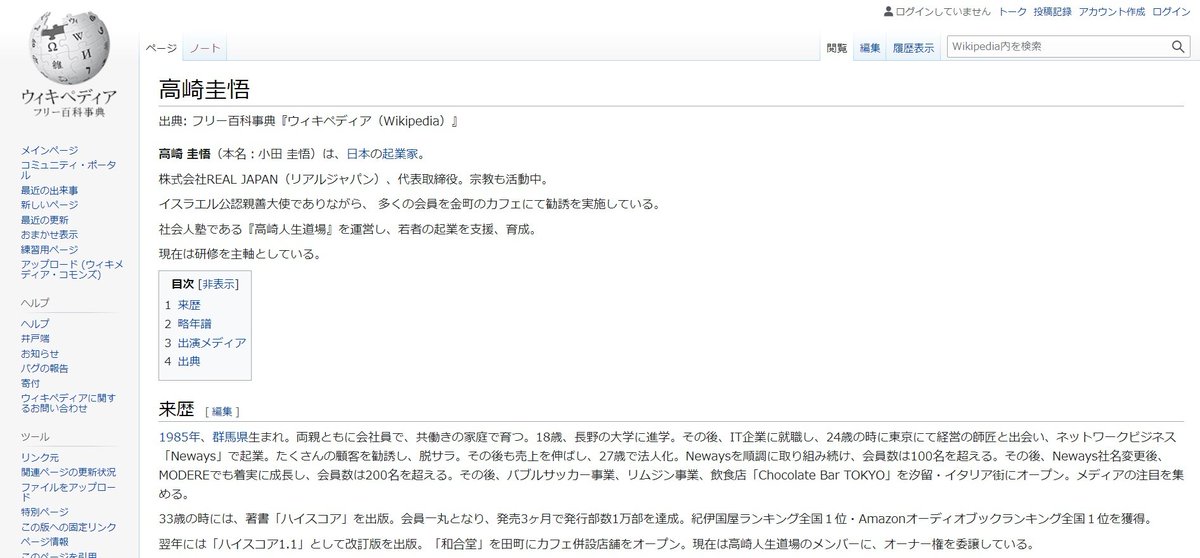Go to メインページ in sidebar
This screenshot has width=1200, height=558.
49,150
